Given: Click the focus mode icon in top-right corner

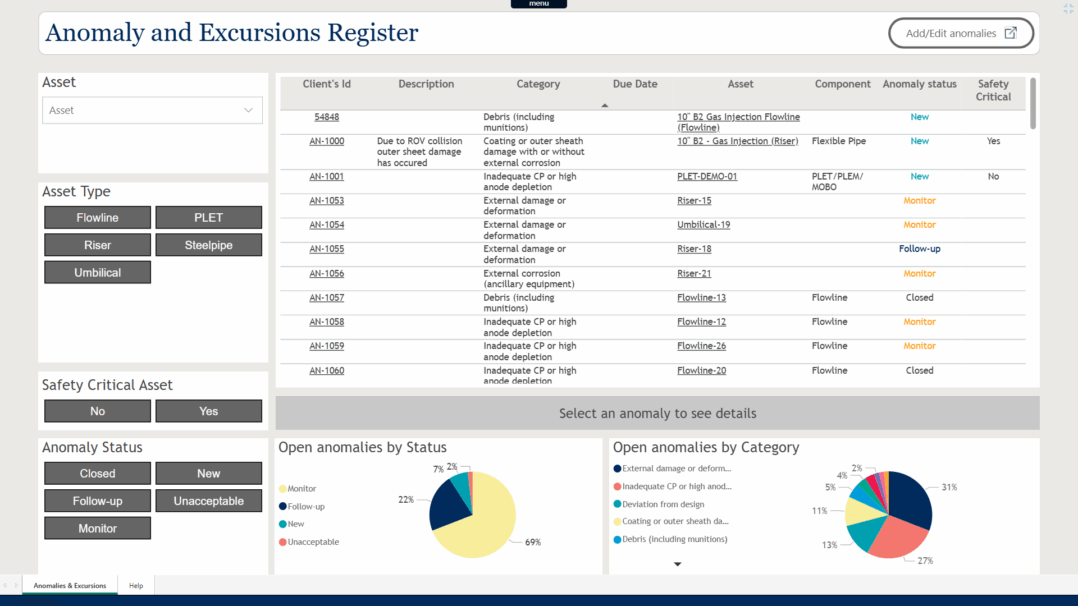Looking at the screenshot, I should [1068, 8].
